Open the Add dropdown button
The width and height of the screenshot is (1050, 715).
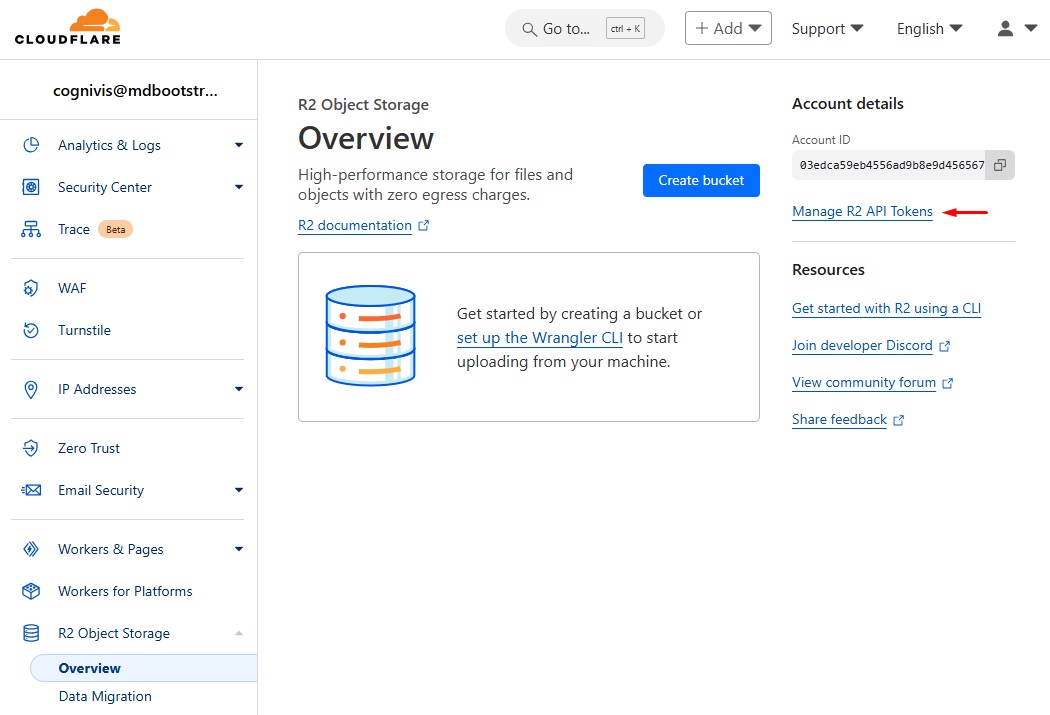pos(727,29)
